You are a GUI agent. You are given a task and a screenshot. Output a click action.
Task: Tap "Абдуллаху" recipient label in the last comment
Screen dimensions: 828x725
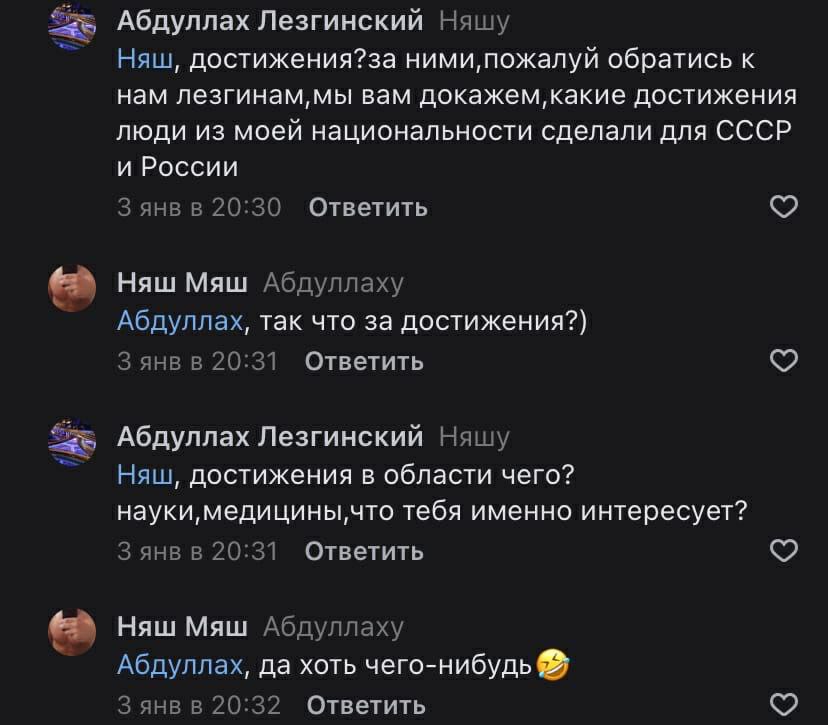pos(333,627)
